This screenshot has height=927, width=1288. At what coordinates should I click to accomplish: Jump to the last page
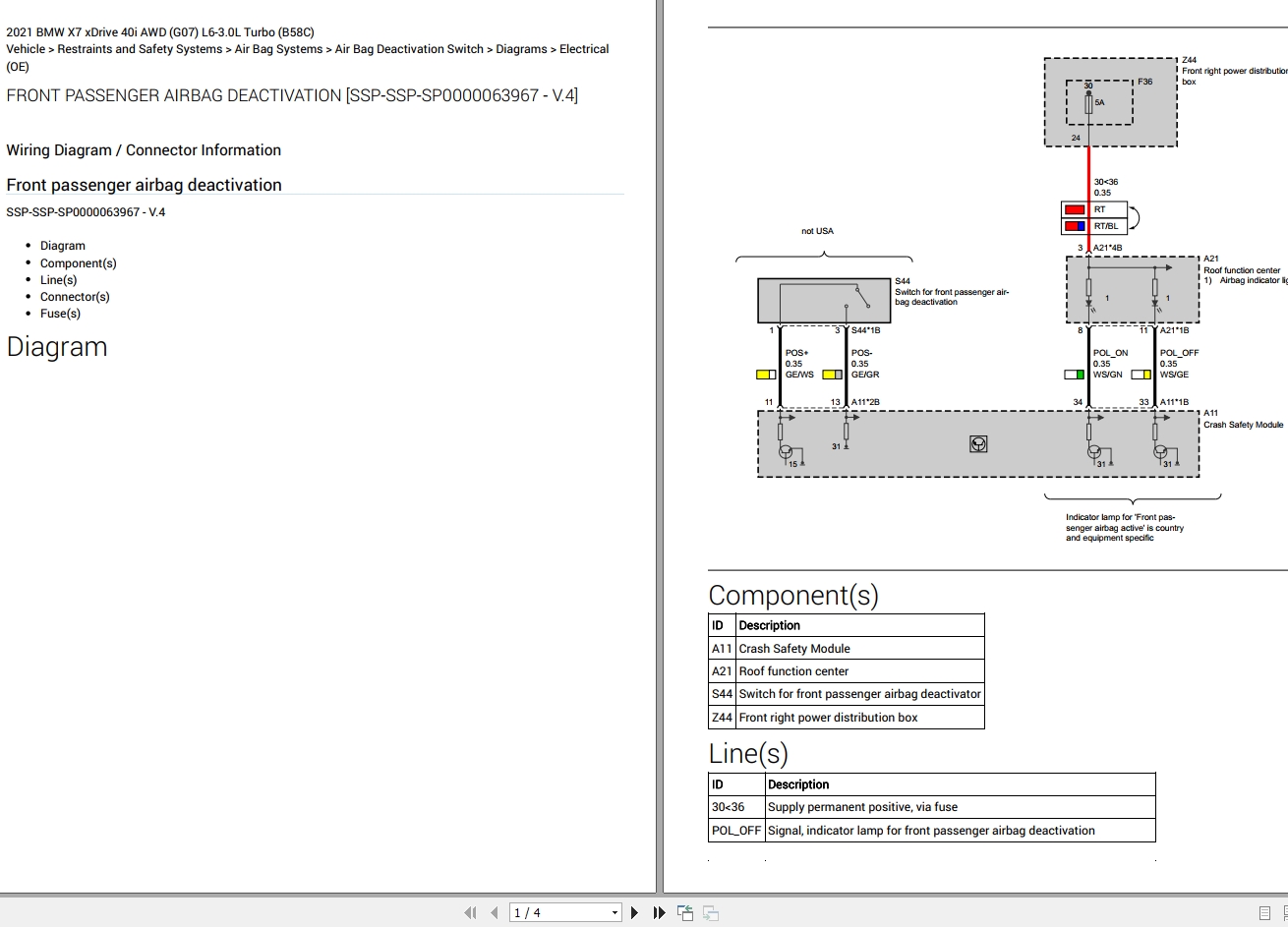pyautogui.click(x=659, y=912)
